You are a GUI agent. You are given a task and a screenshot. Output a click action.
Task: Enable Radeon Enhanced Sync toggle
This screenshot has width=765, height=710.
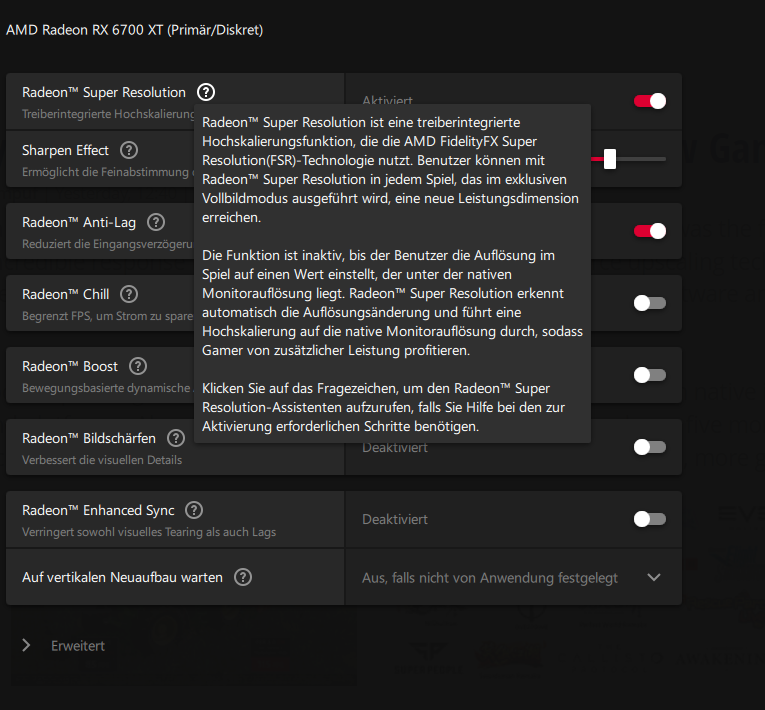pos(650,519)
